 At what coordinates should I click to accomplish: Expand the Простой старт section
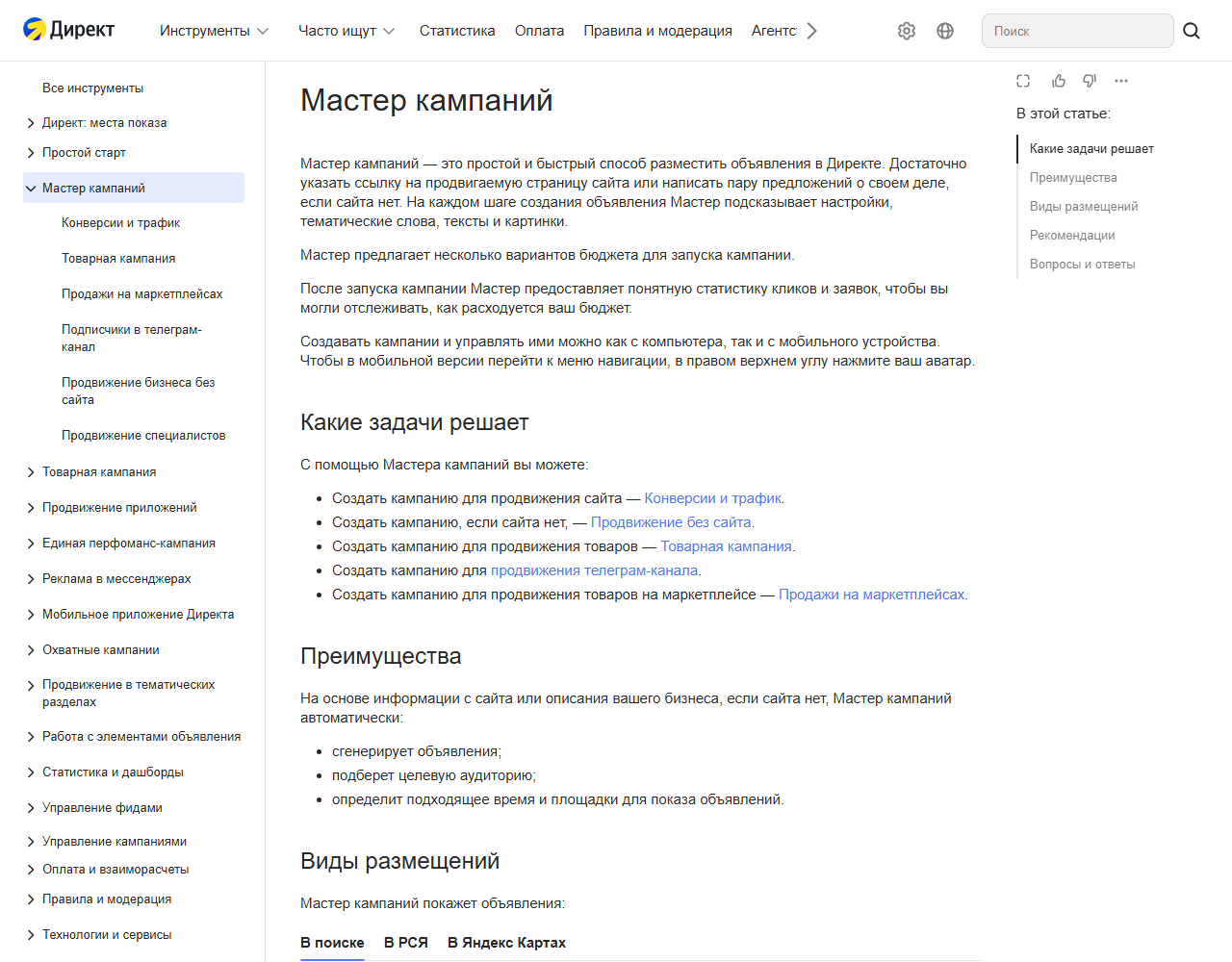pos(31,153)
